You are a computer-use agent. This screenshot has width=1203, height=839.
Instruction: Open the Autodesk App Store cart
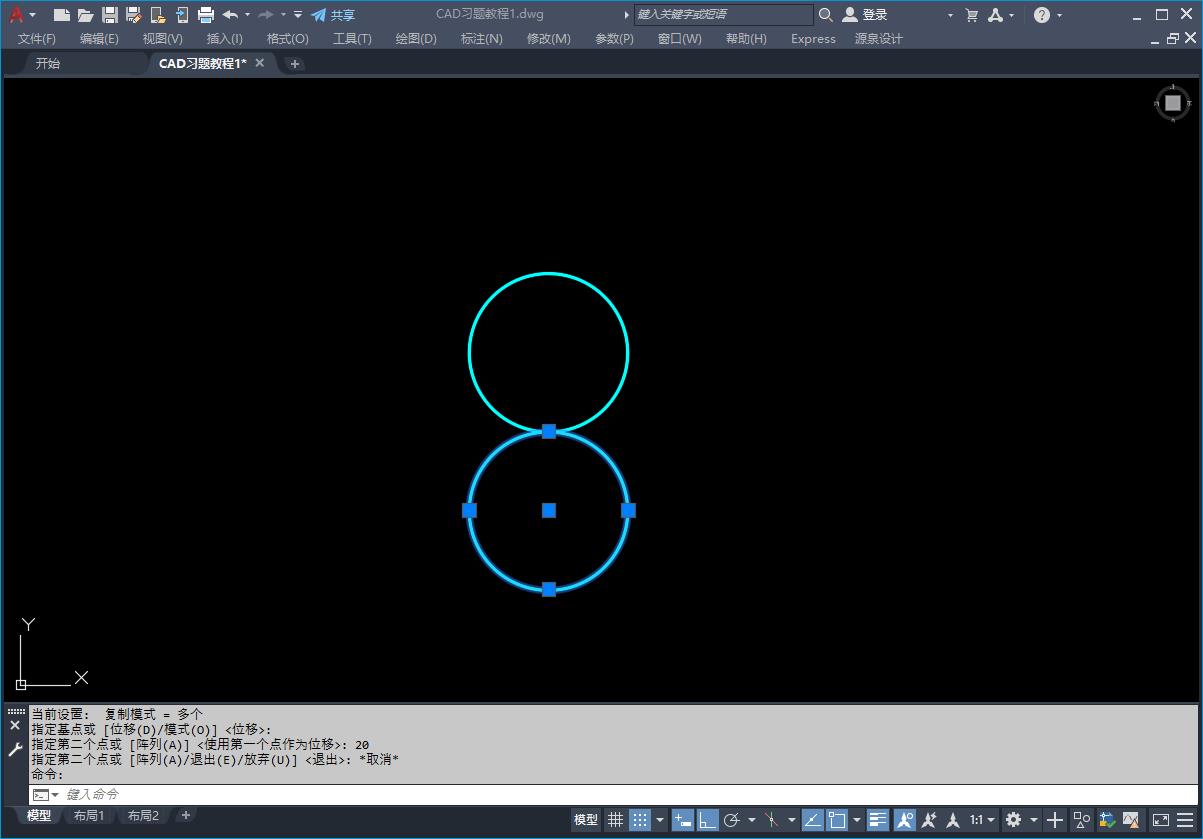click(972, 15)
